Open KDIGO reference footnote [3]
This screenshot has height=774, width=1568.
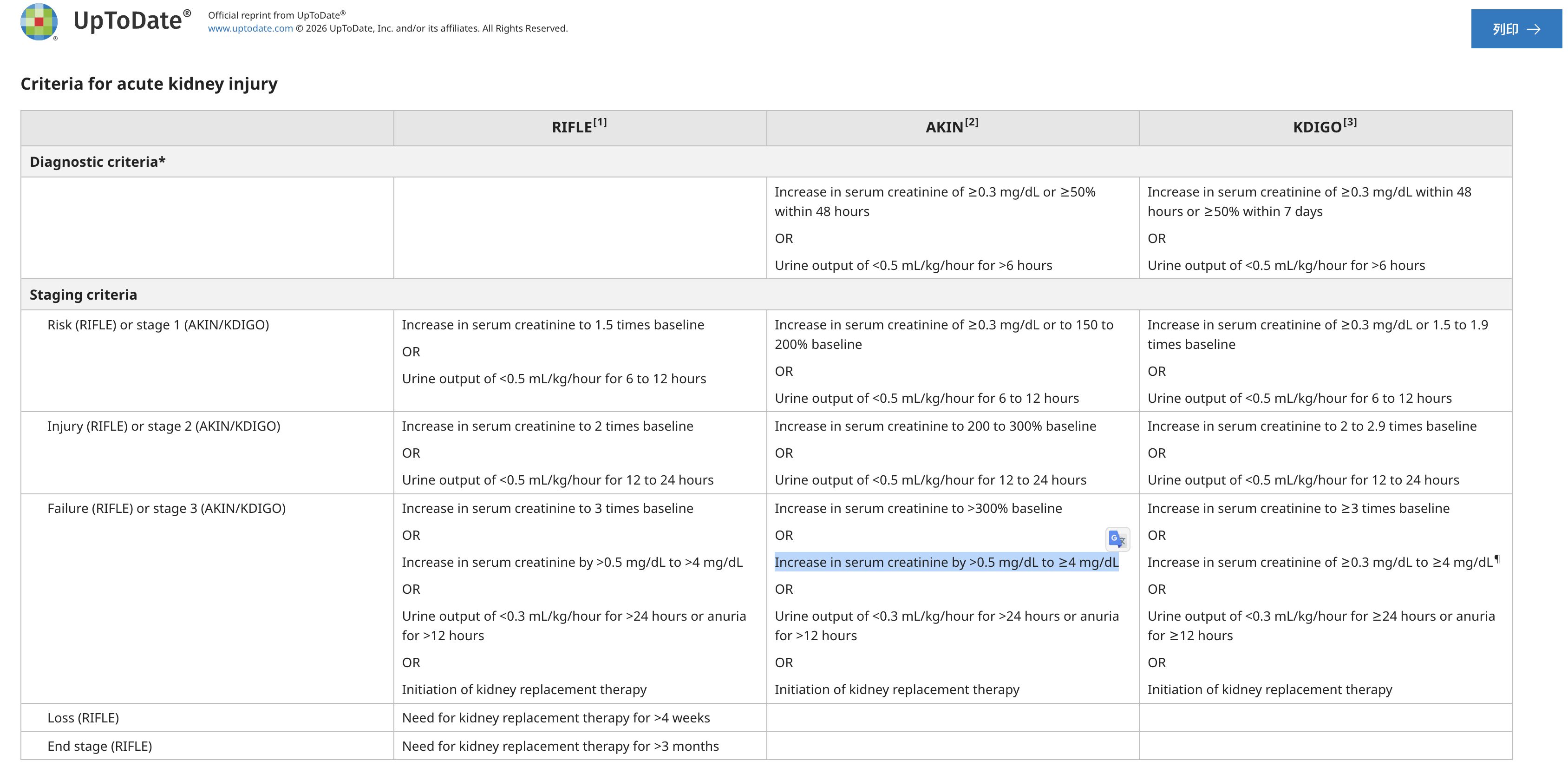pos(1350,122)
